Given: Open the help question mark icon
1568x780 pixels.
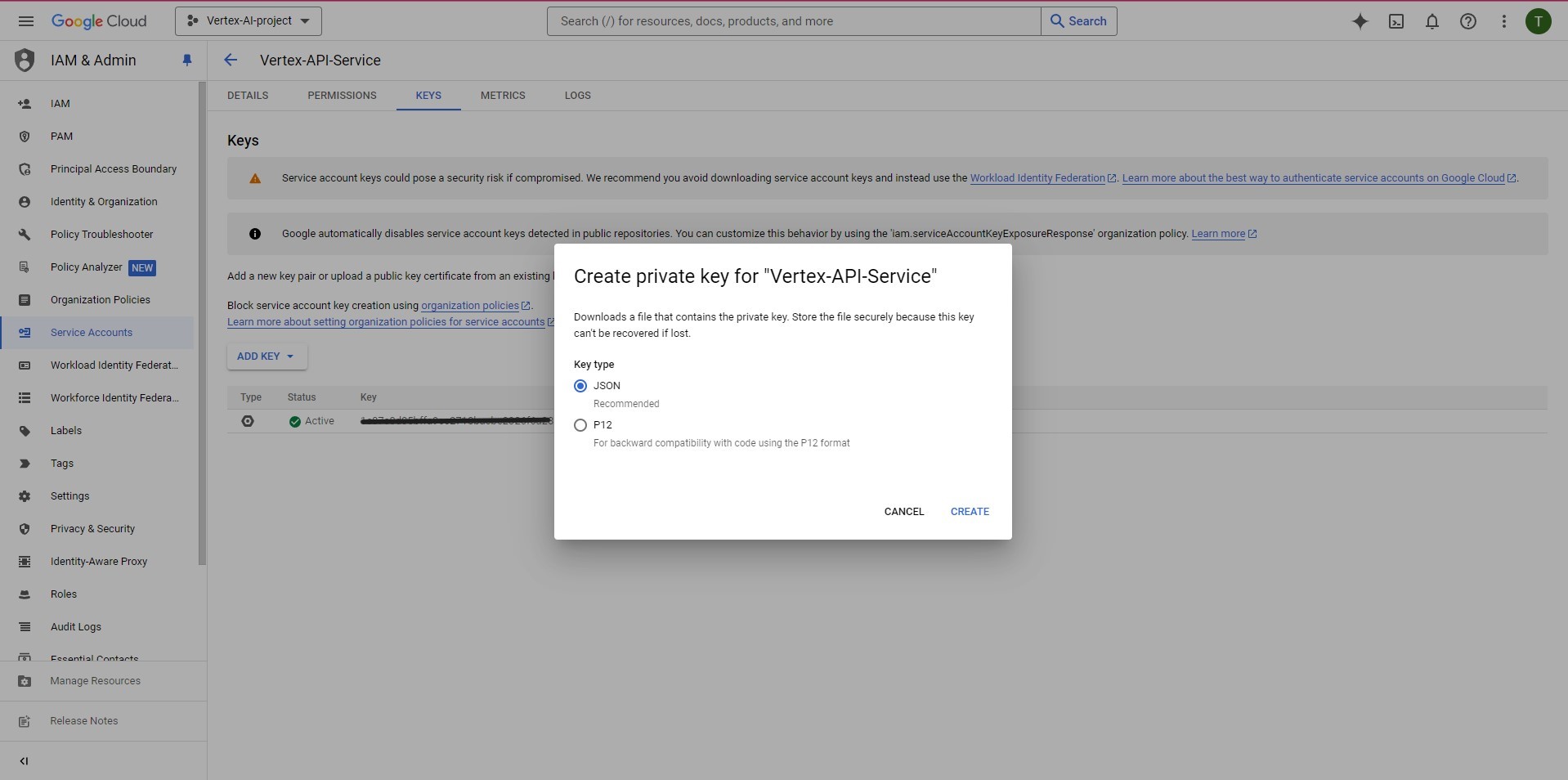Looking at the screenshot, I should [1468, 21].
